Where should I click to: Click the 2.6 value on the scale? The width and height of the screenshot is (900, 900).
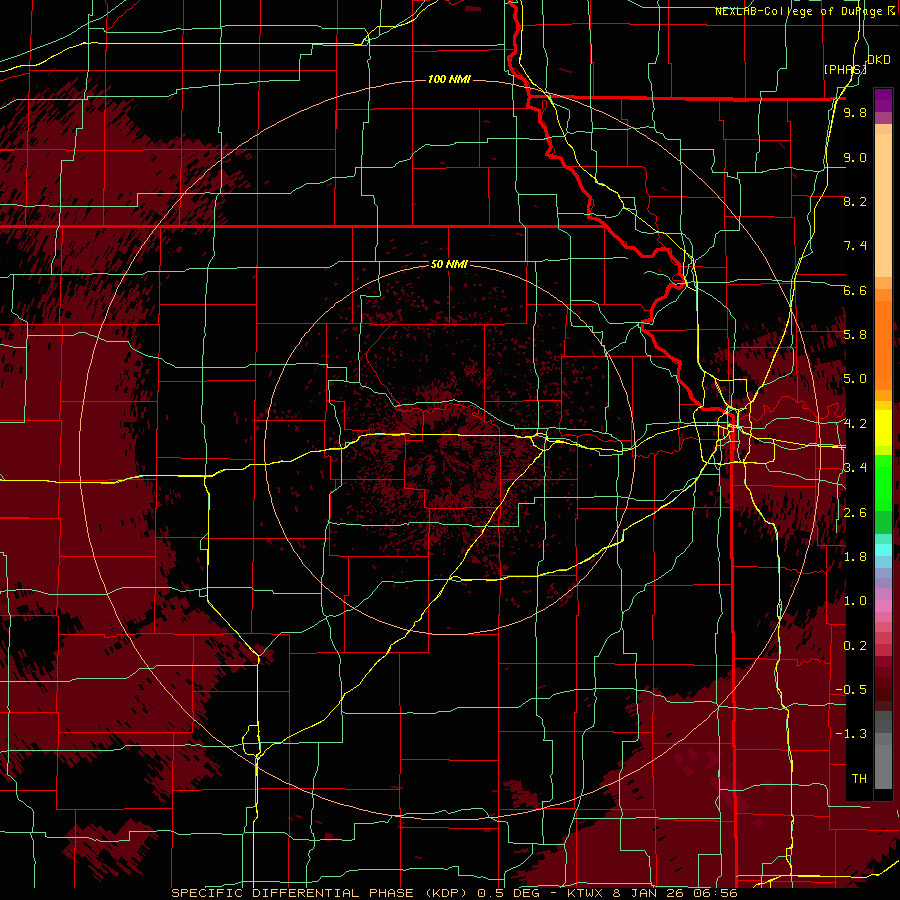[855, 513]
